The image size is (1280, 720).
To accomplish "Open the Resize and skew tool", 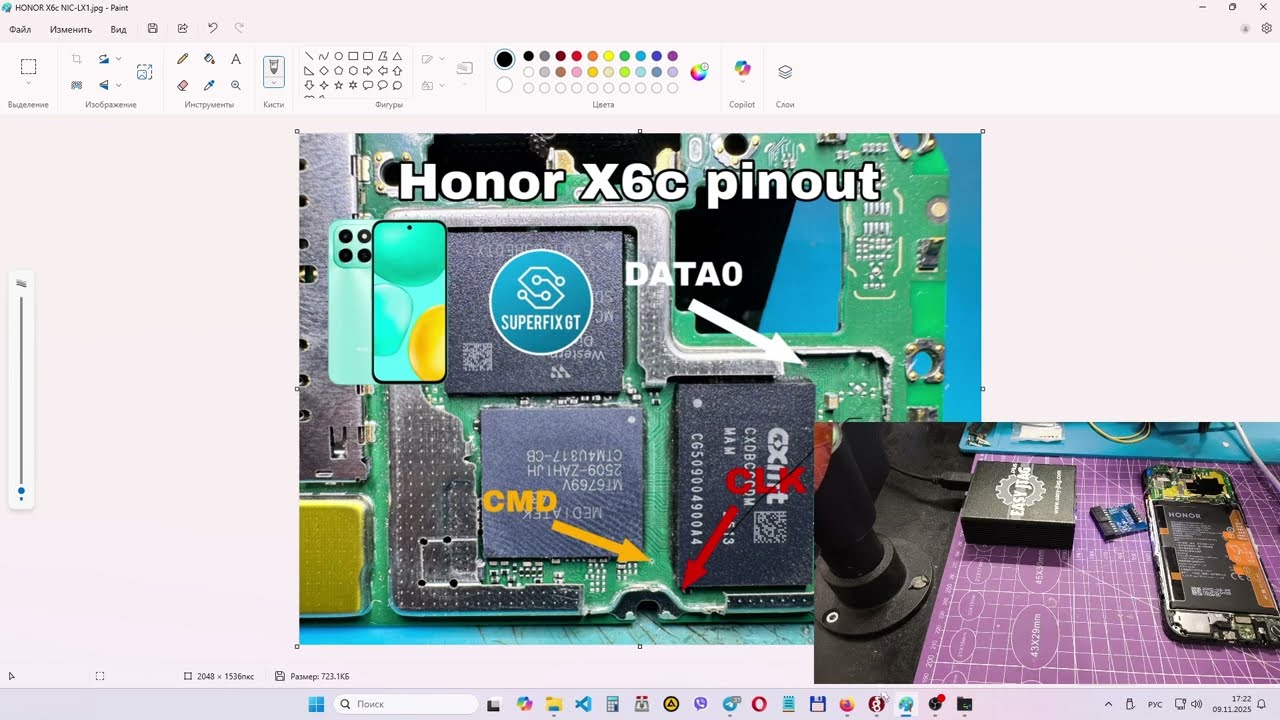I will (x=145, y=72).
